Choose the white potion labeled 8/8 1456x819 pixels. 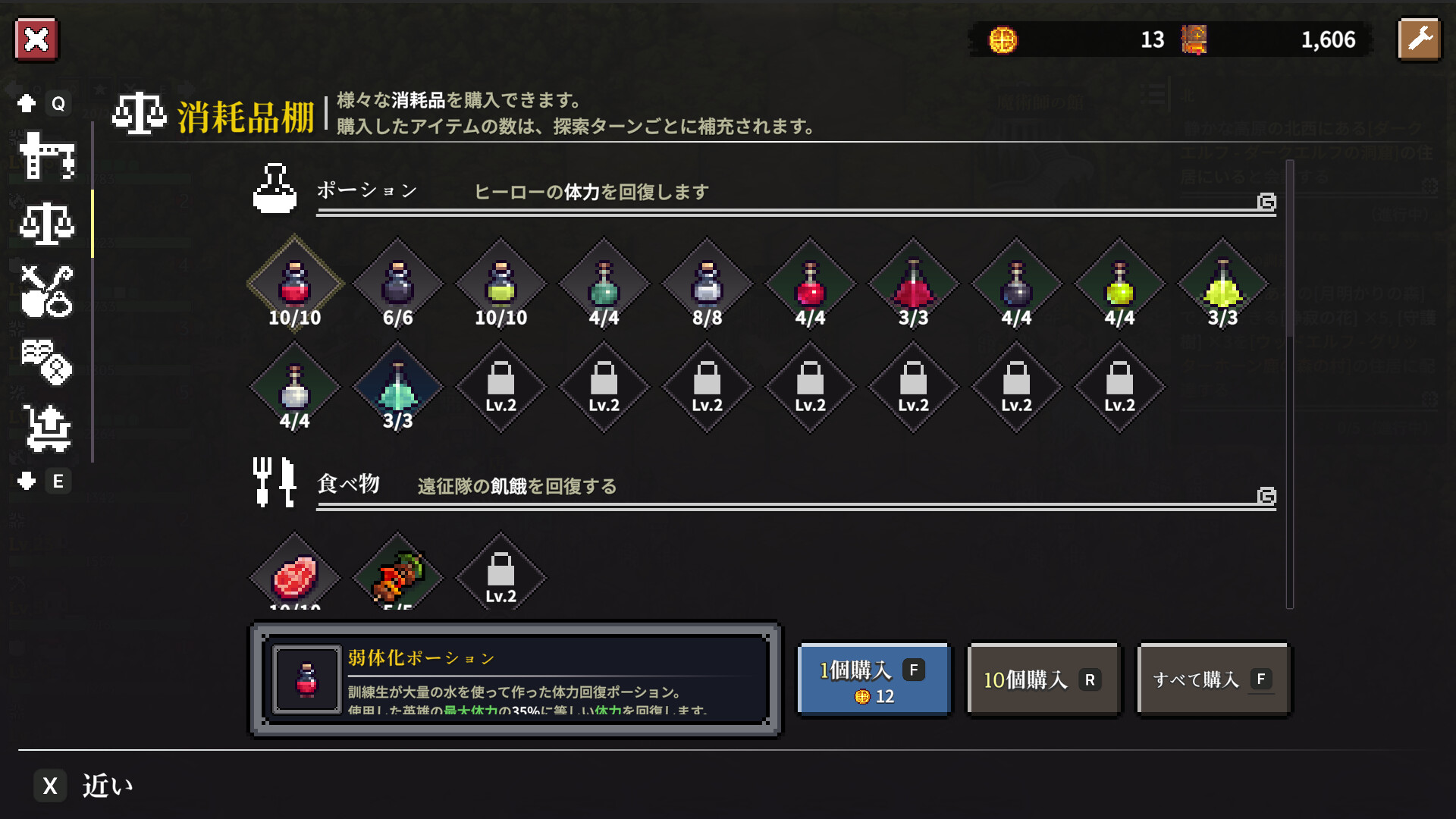click(x=708, y=284)
